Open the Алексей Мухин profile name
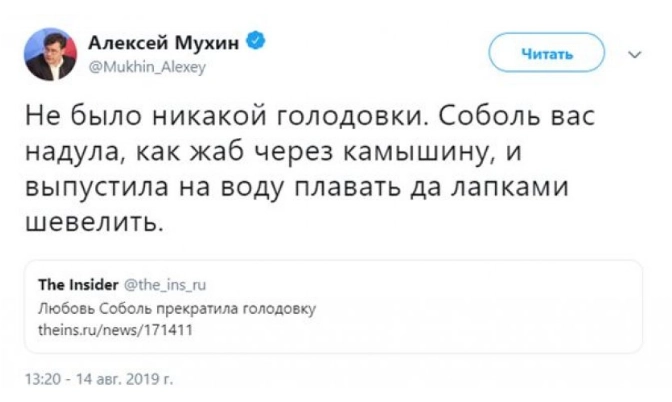This screenshot has height=402, width=672. (165, 42)
